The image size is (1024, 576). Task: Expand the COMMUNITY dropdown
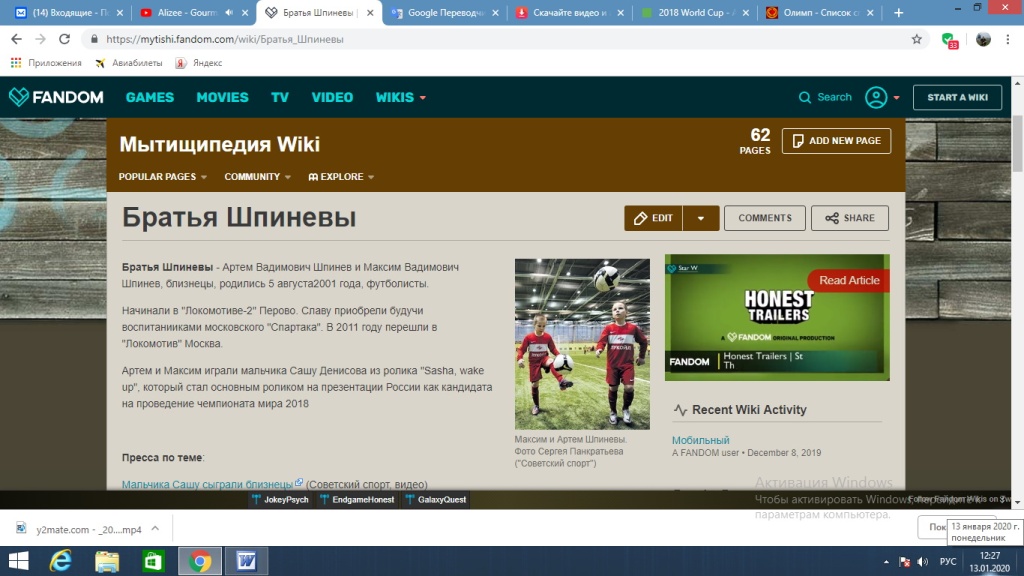pyautogui.click(x=257, y=177)
